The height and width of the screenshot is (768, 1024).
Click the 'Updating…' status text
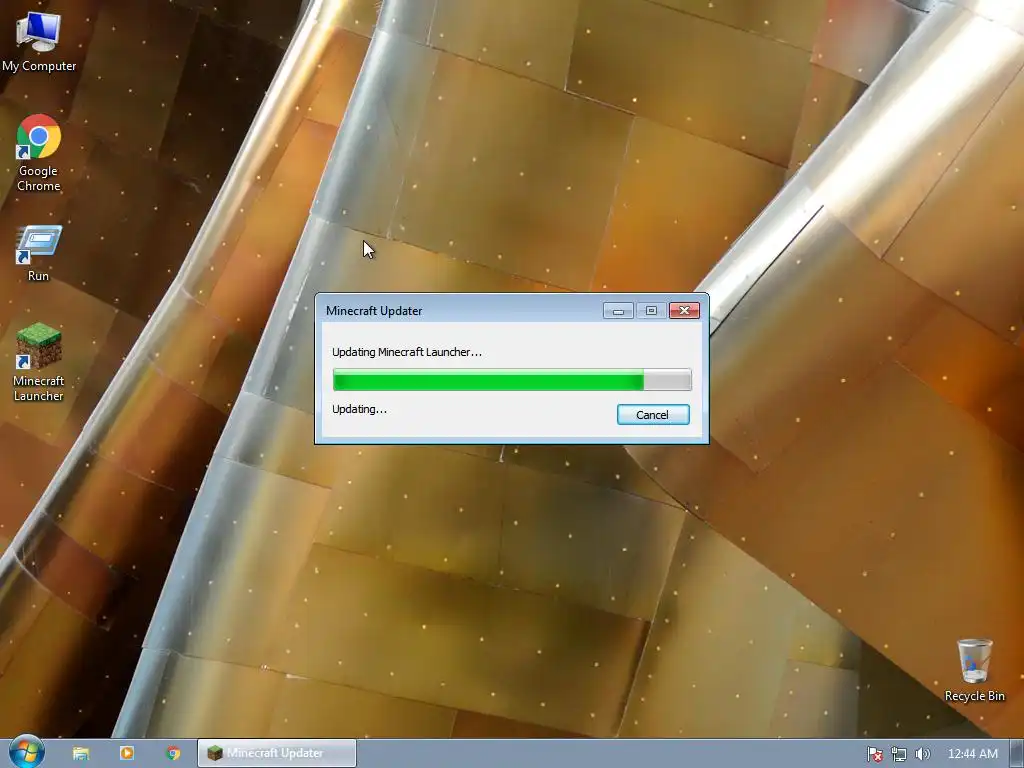[359, 409]
